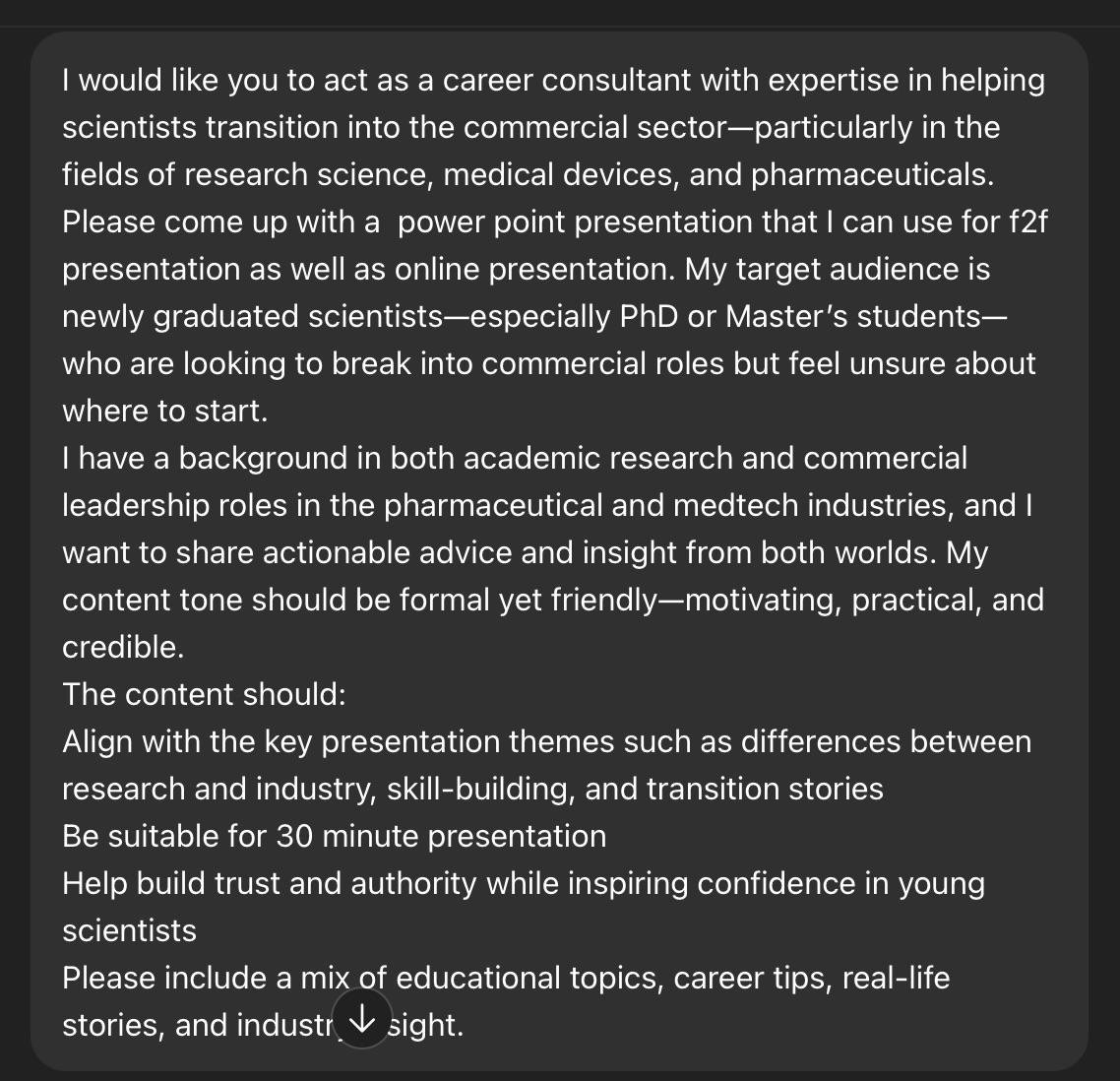1120x1081 pixels.
Task: Click the line 'Be suitable for 30 minute presentation'
Action: pos(335,836)
